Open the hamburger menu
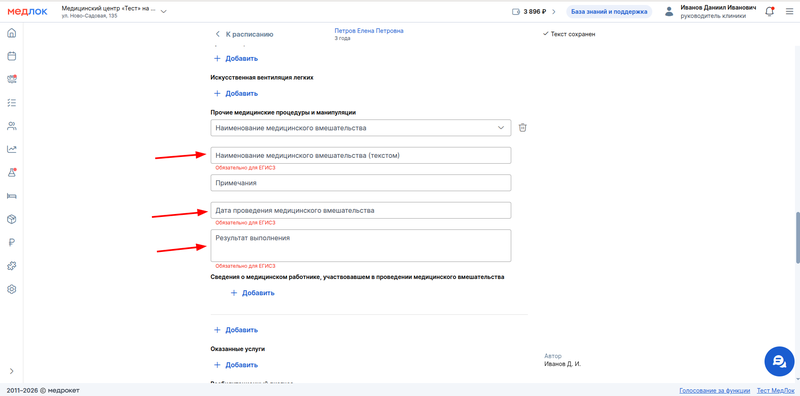Viewport: 800px width, 396px height. (x=789, y=12)
